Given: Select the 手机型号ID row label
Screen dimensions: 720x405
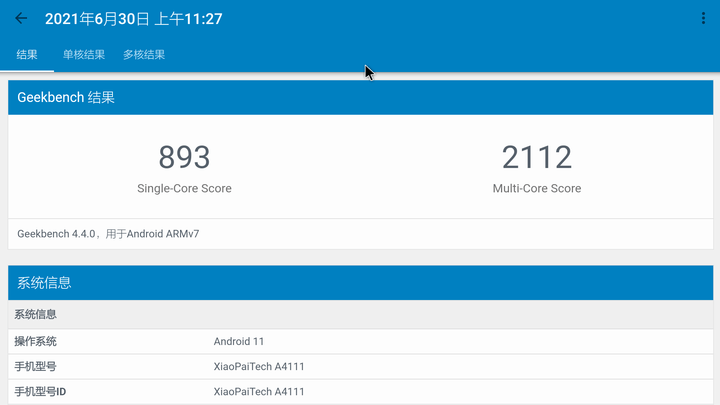Looking at the screenshot, I should coord(40,391).
